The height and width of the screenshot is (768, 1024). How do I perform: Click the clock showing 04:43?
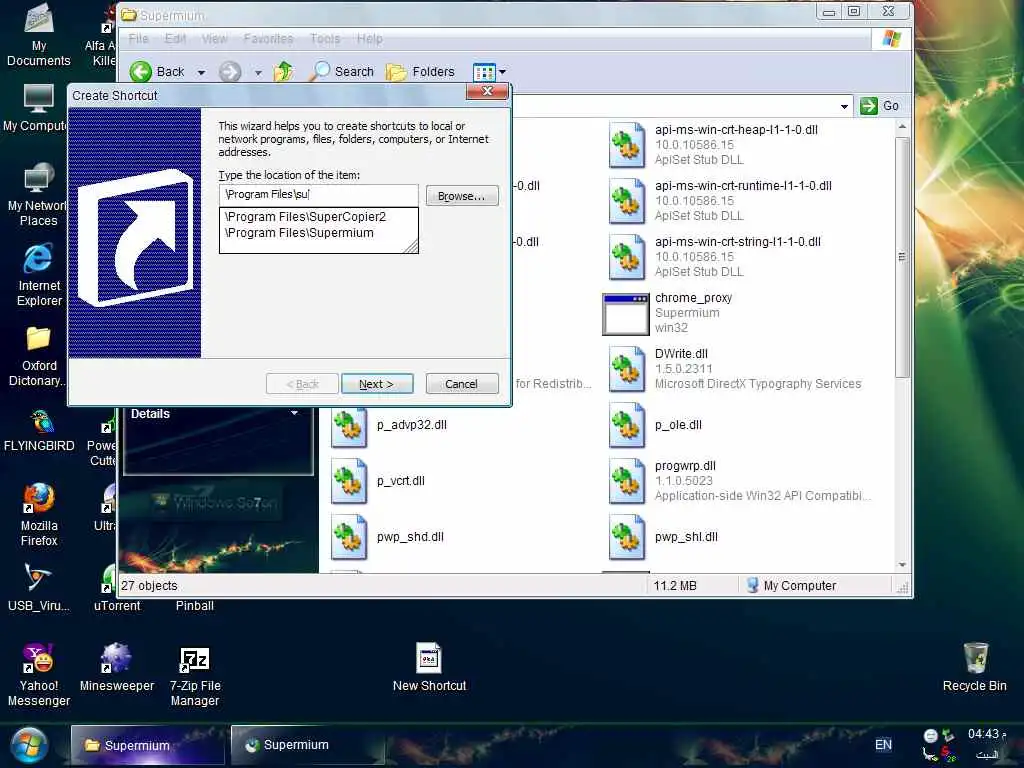pyautogui.click(x=986, y=734)
